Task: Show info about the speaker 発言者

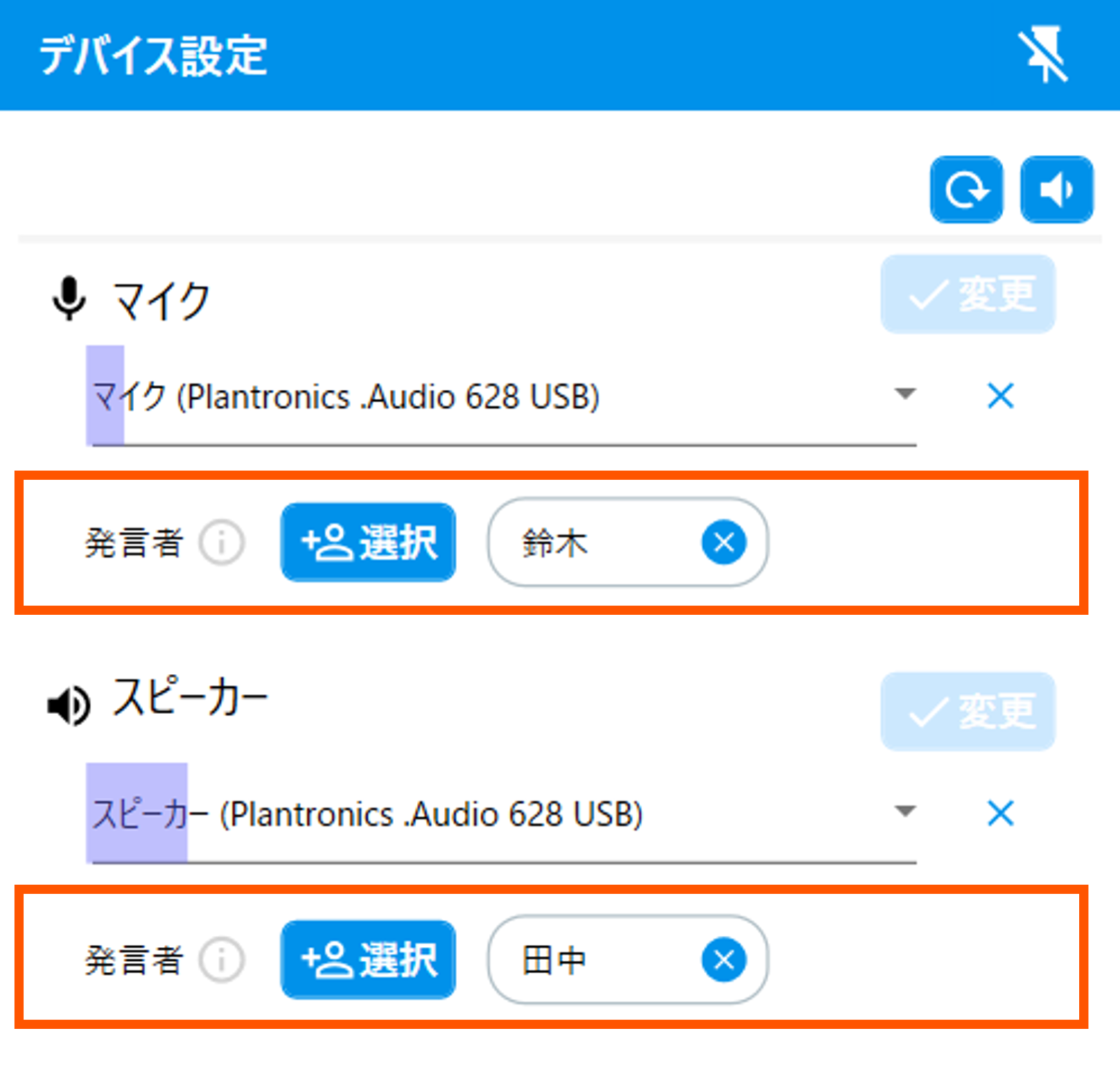Action: pyautogui.click(x=221, y=959)
